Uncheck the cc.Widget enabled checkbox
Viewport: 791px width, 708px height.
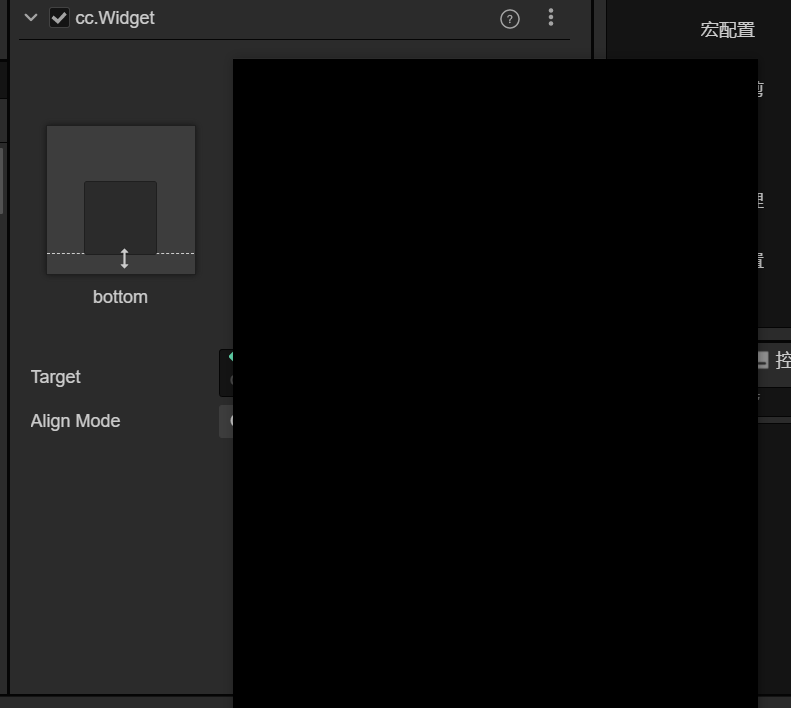(x=59, y=18)
